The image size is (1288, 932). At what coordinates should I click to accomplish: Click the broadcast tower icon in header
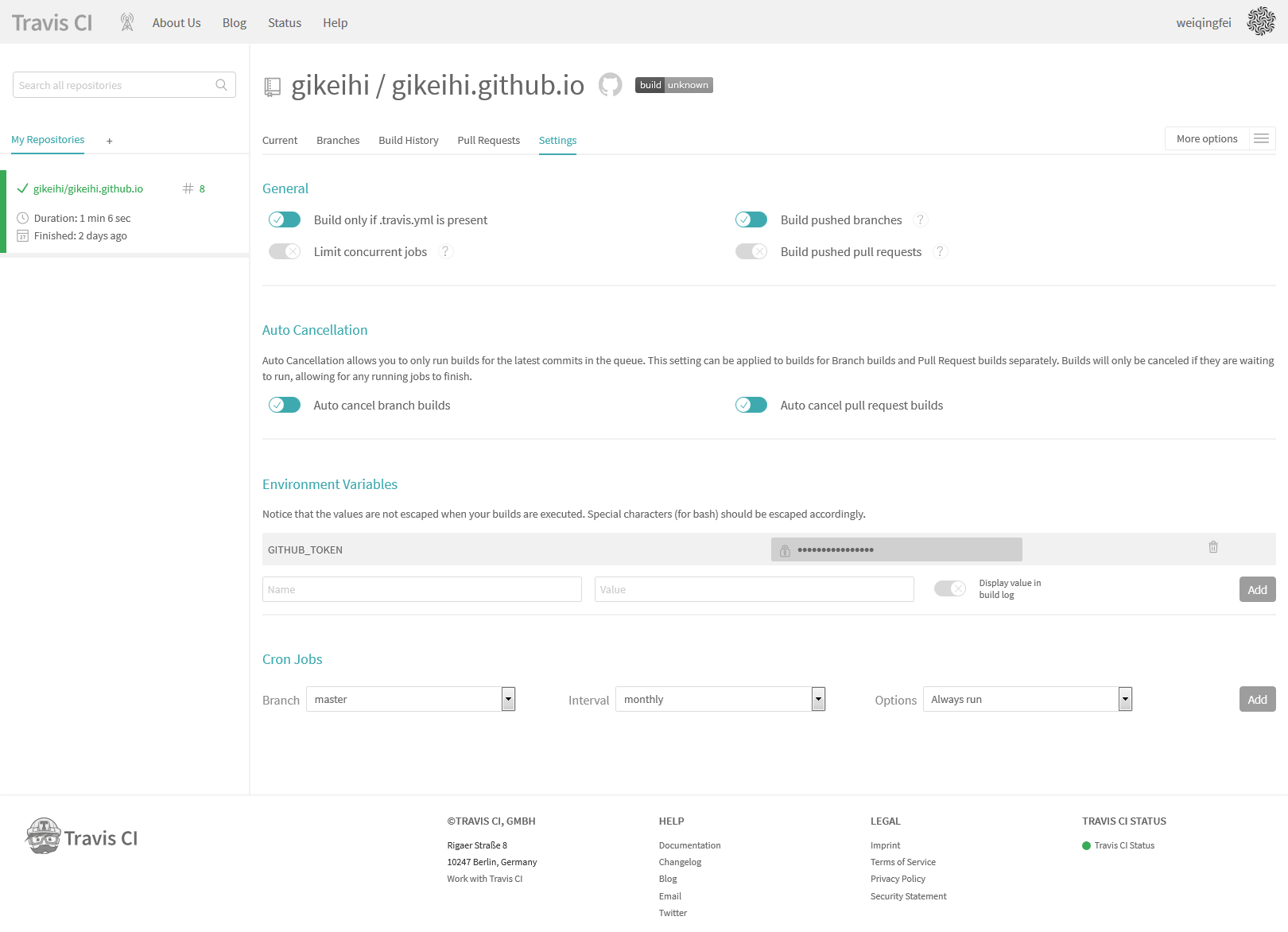click(x=127, y=22)
